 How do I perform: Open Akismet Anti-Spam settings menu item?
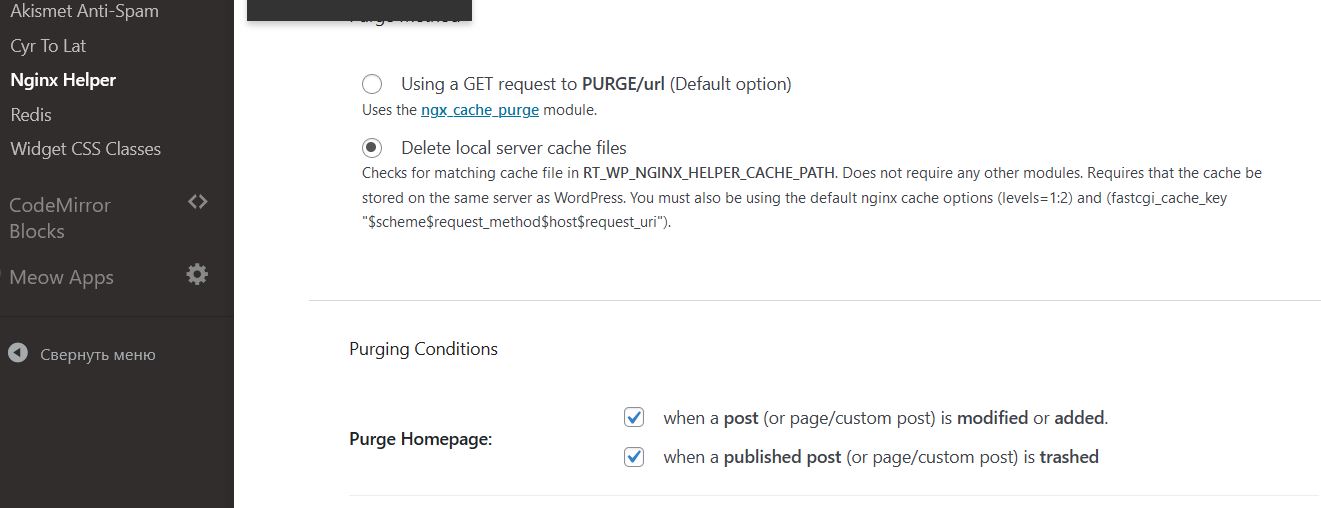click(x=84, y=12)
